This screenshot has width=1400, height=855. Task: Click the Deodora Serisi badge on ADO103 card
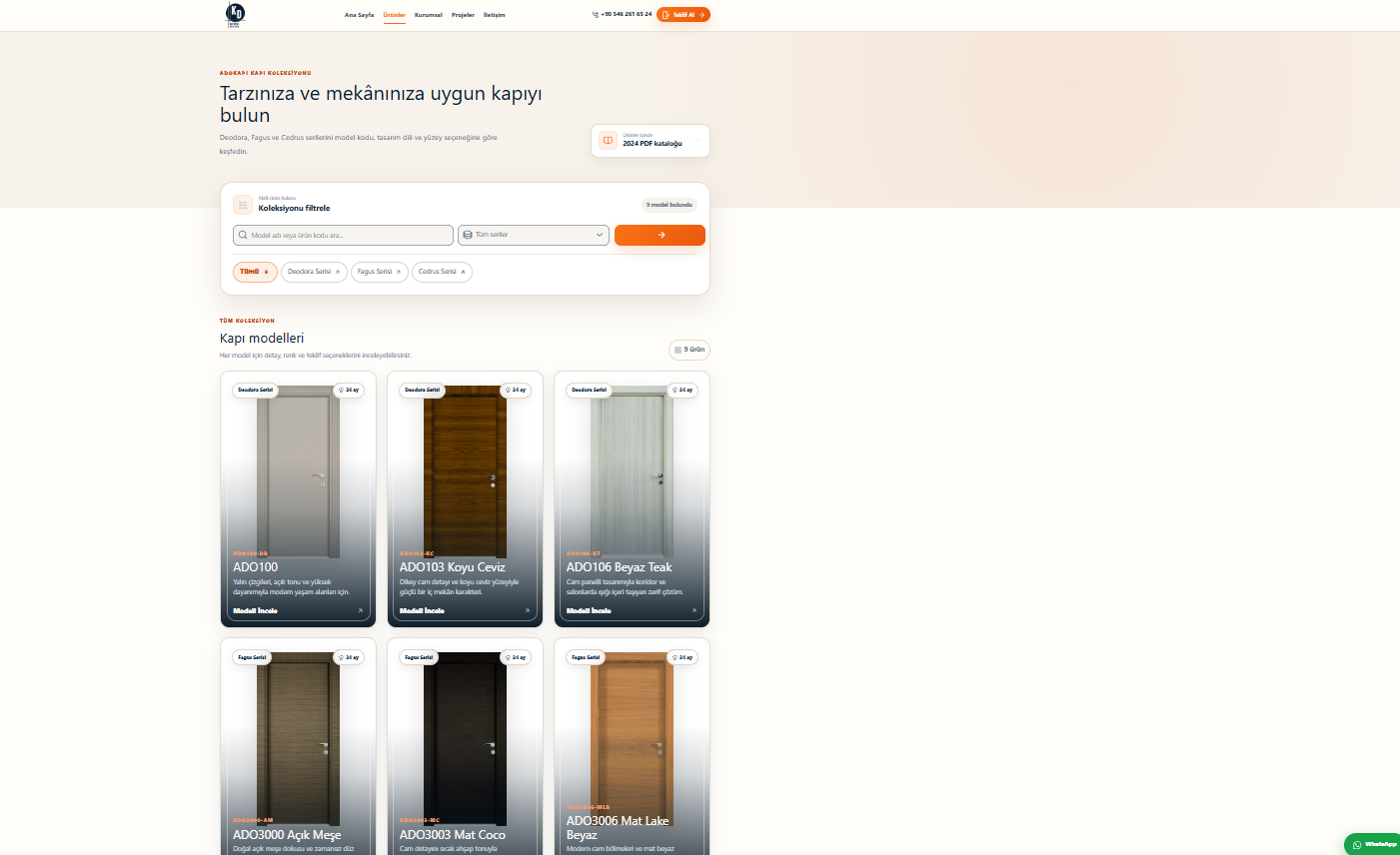(422, 391)
